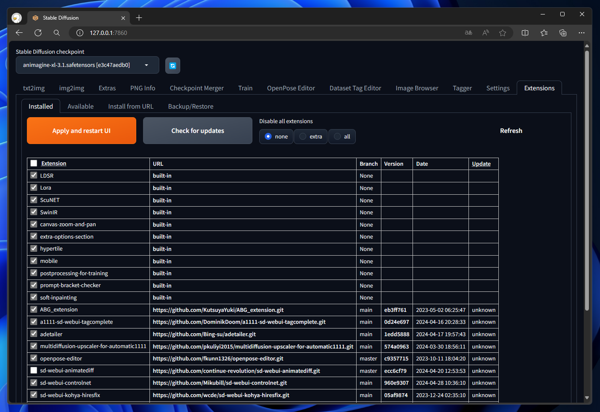Image resolution: width=600 pixels, height=412 pixels.
Task: Click the Extension column header label
Action: (x=54, y=163)
